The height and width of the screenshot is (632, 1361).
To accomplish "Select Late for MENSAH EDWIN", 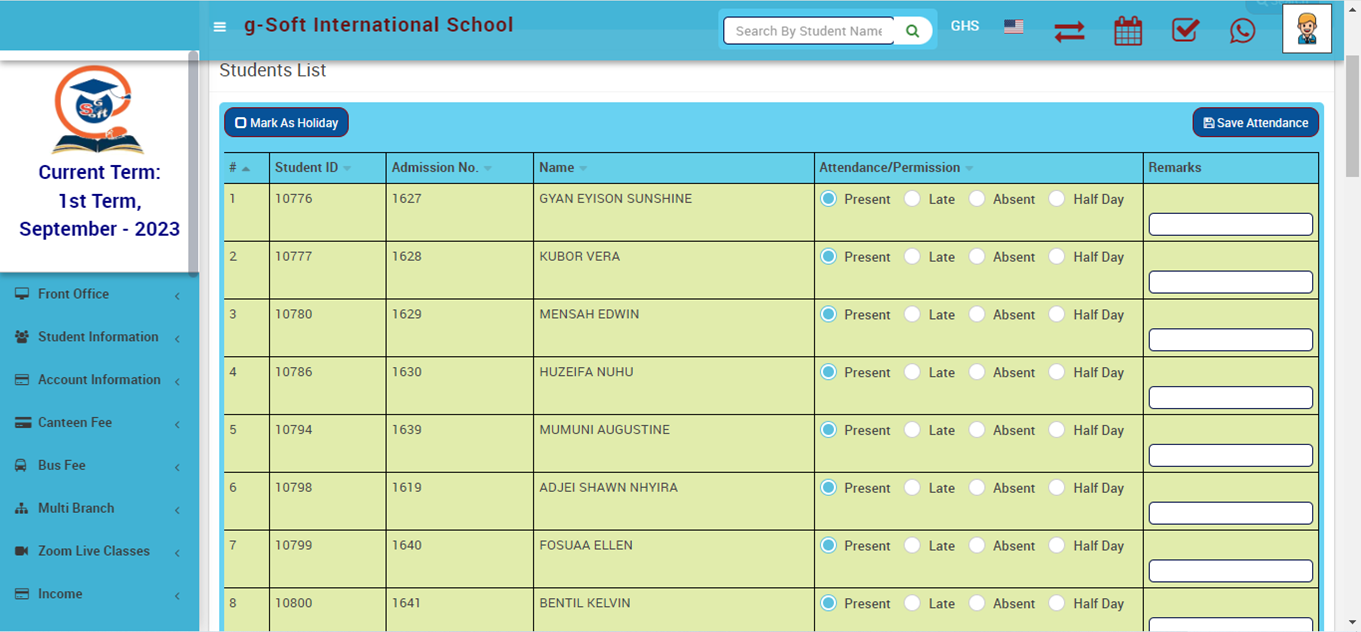I will point(912,314).
